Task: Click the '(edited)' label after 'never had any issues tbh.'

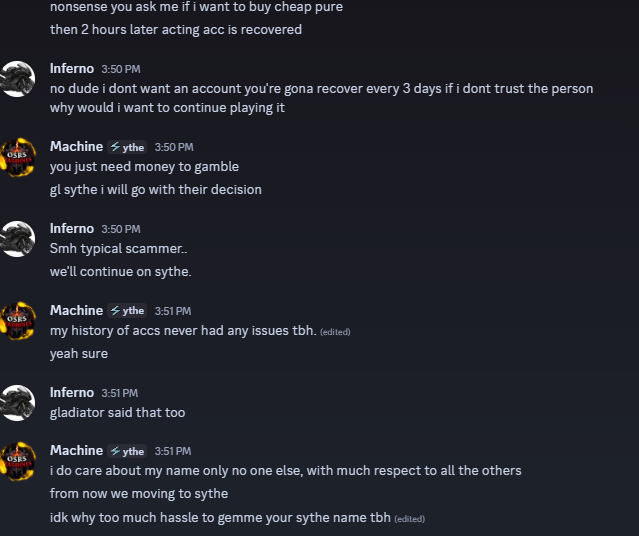Action: click(335, 332)
